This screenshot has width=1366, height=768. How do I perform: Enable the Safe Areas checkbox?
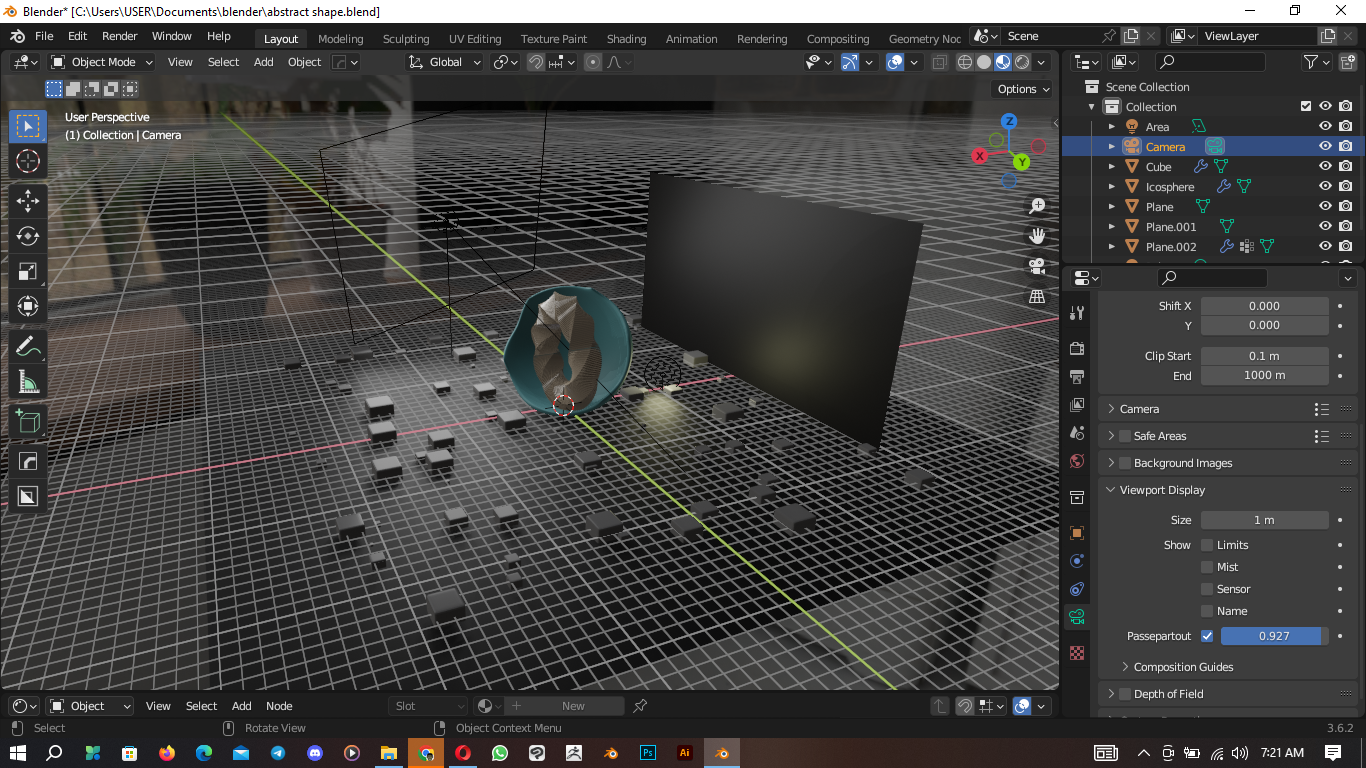(x=1125, y=436)
